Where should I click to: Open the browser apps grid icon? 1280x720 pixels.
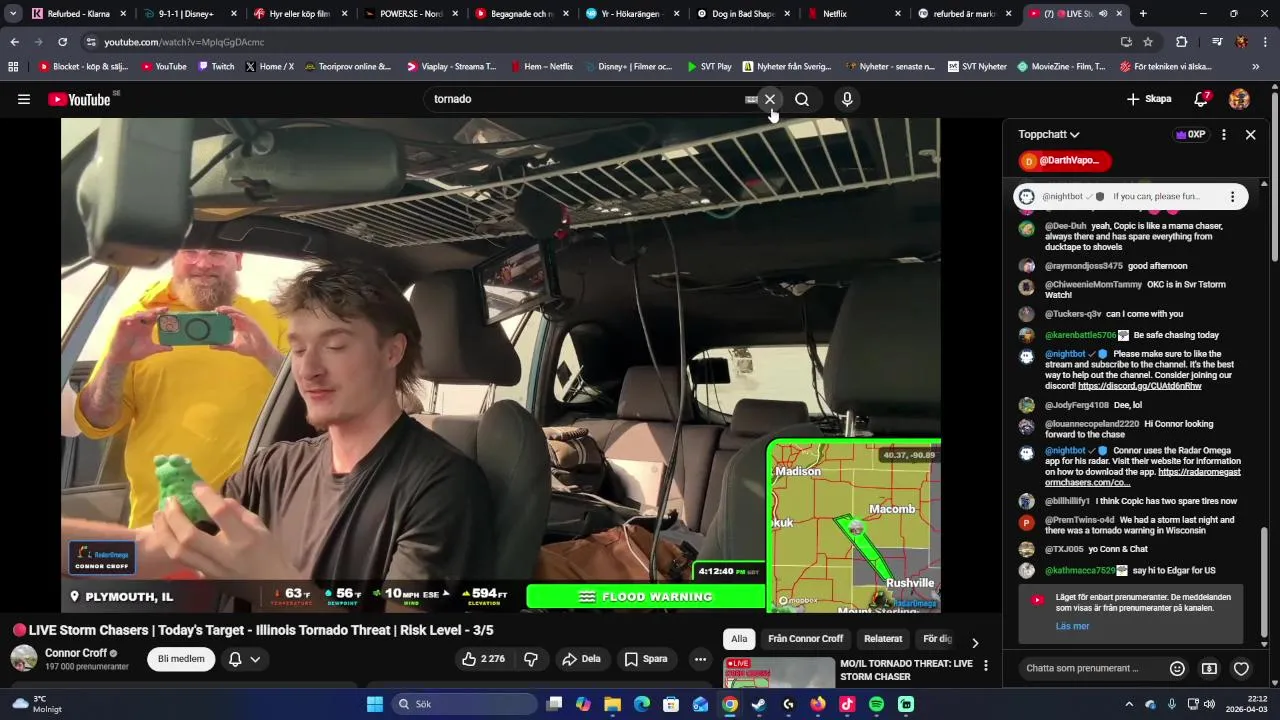(13, 67)
